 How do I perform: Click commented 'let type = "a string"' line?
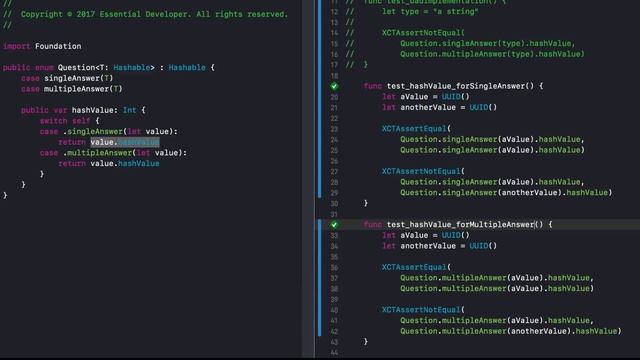[430, 11]
